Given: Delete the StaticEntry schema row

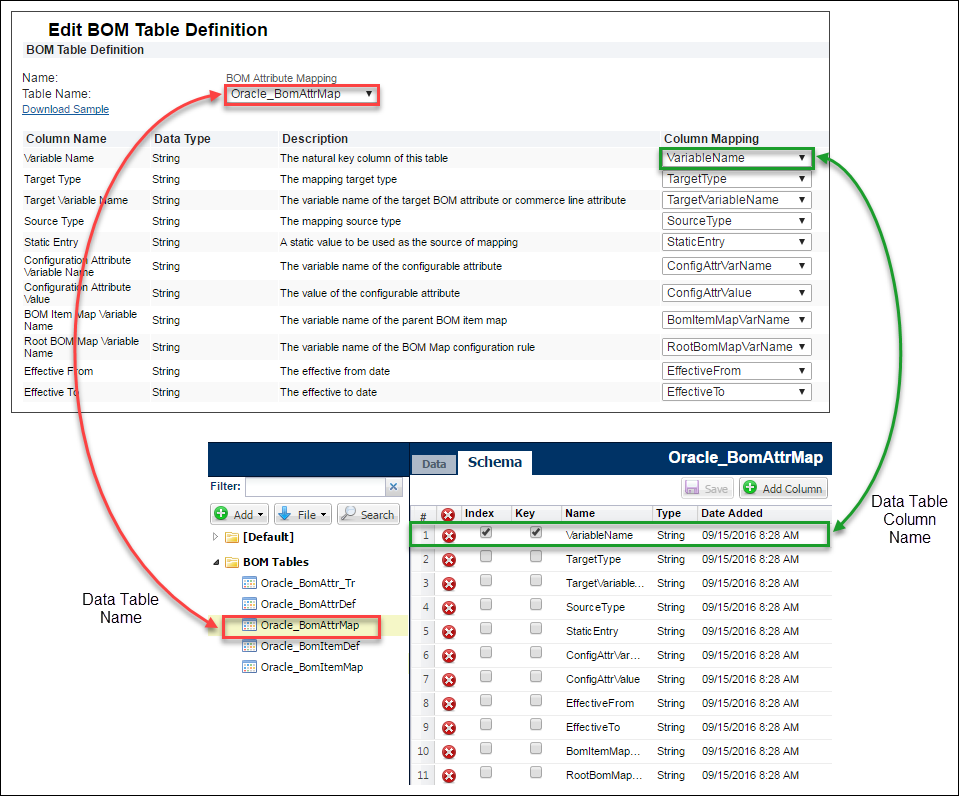Looking at the screenshot, I should coord(447,631).
